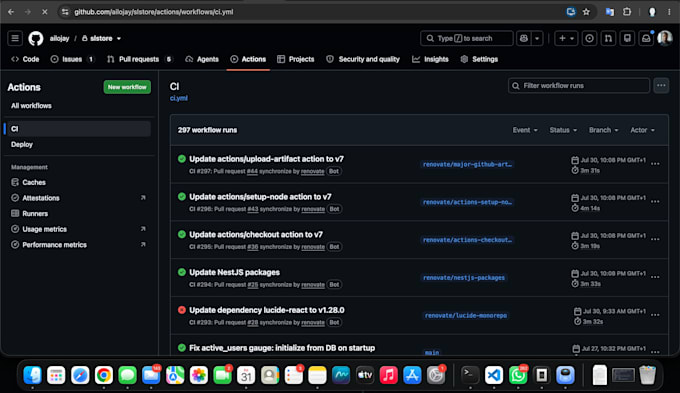The width and height of the screenshot is (680, 393).
Task: Open the browser extensions puzzle icon
Action: [627, 12]
